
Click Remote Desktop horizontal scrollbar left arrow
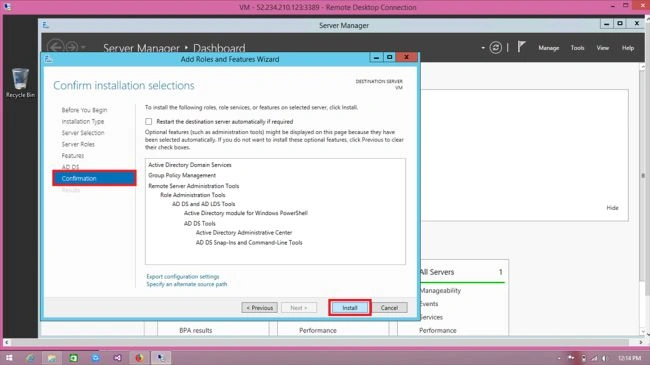[x=6, y=342]
